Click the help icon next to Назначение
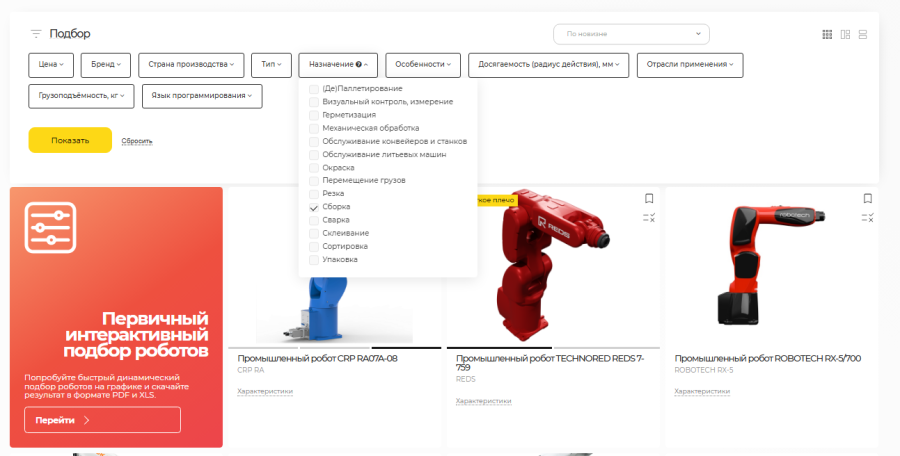The width and height of the screenshot is (900, 456). pyautogui.click(x=359, y=64)
